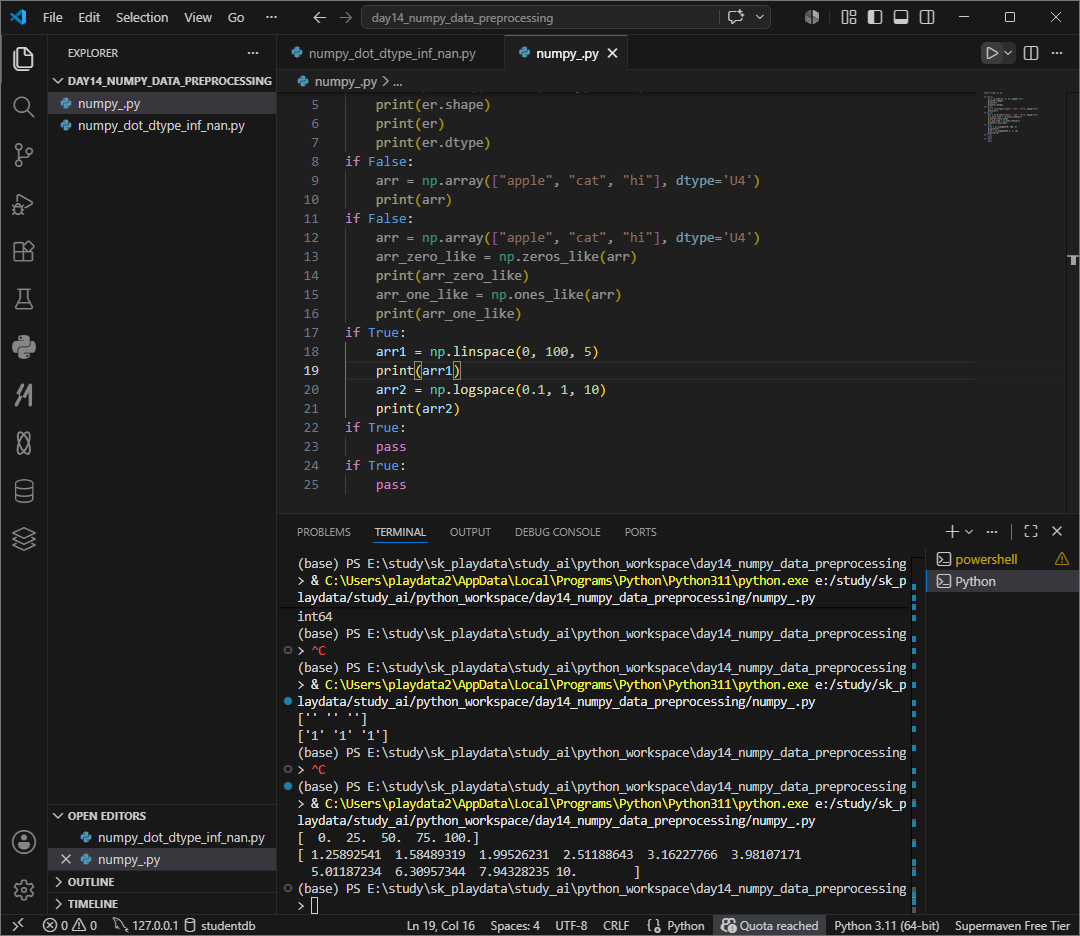1080x936 pixels.
Task: Select numpy_.py in the file tree
Action: tap(163, 103)
